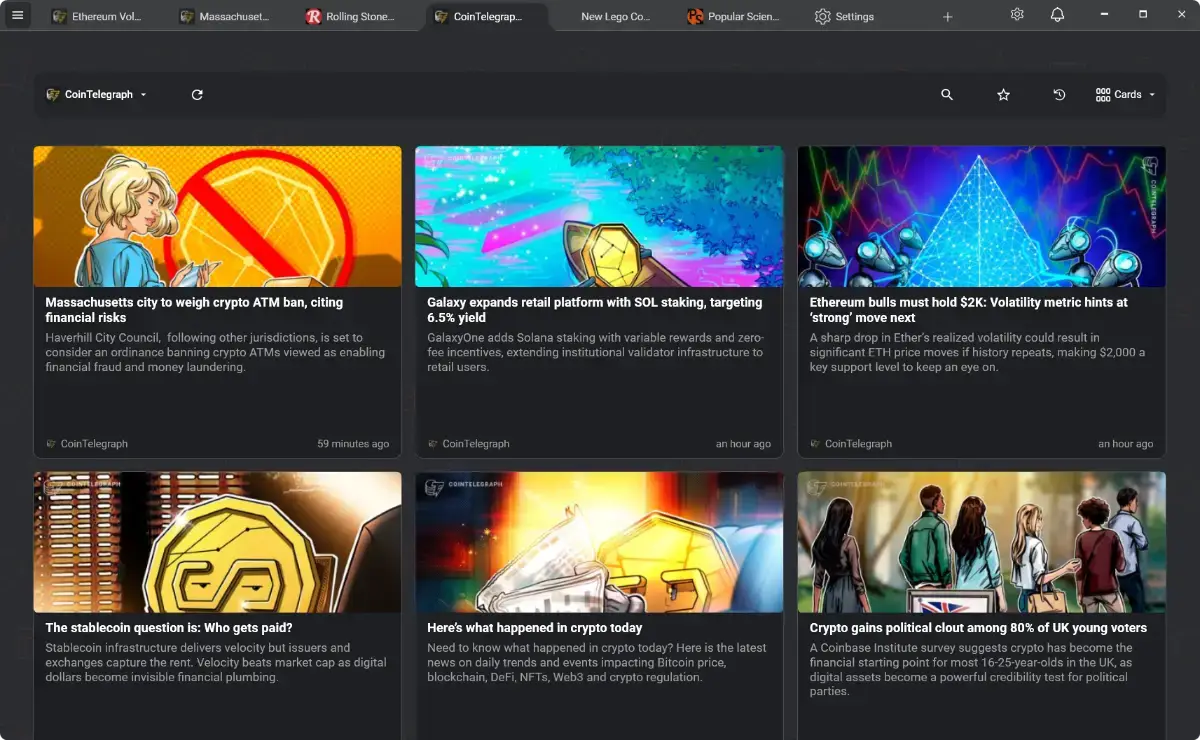The image size is (1200, 740).
Task: Click the Ethereum bulls article thumbnail image
Action: 981,217
